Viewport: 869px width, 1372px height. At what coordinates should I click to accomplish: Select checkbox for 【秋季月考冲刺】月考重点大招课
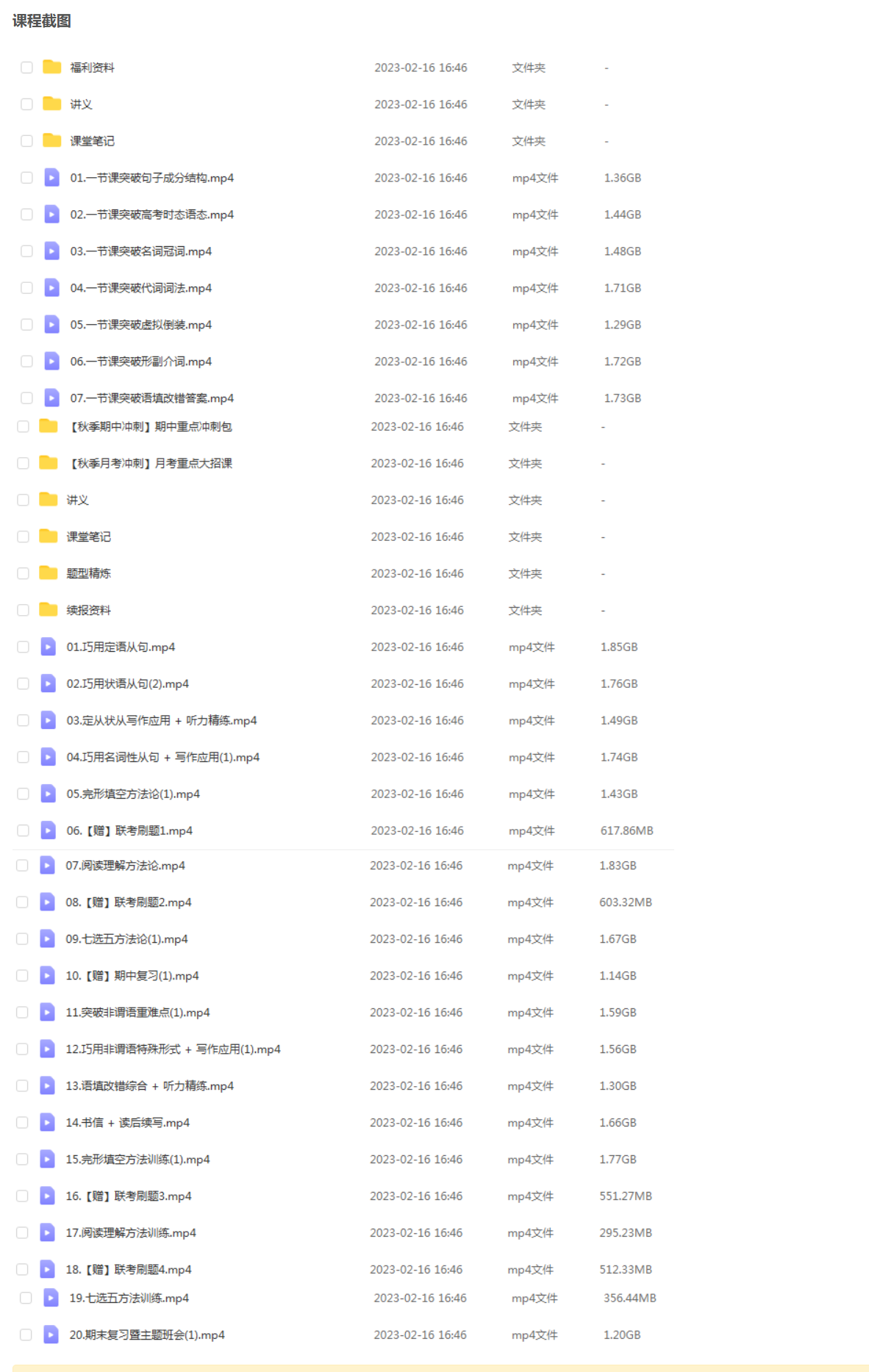24,463
